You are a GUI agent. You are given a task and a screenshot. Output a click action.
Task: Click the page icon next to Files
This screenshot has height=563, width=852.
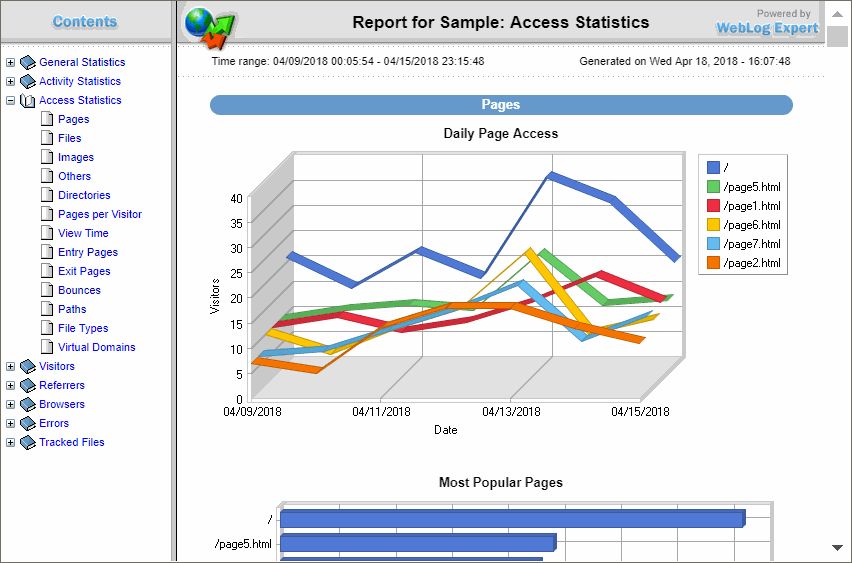[48, 138]
